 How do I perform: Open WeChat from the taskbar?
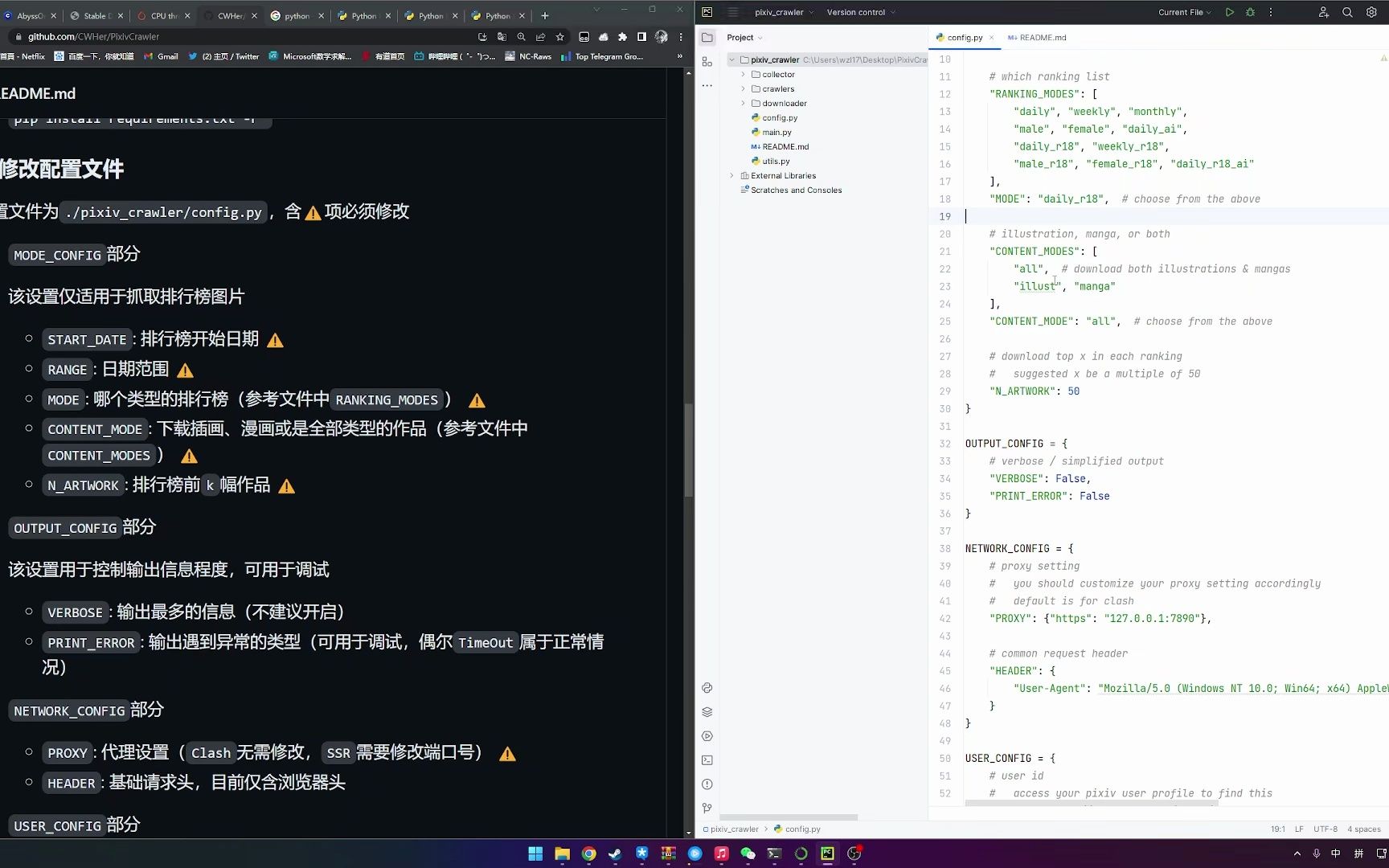click(748, 854)
